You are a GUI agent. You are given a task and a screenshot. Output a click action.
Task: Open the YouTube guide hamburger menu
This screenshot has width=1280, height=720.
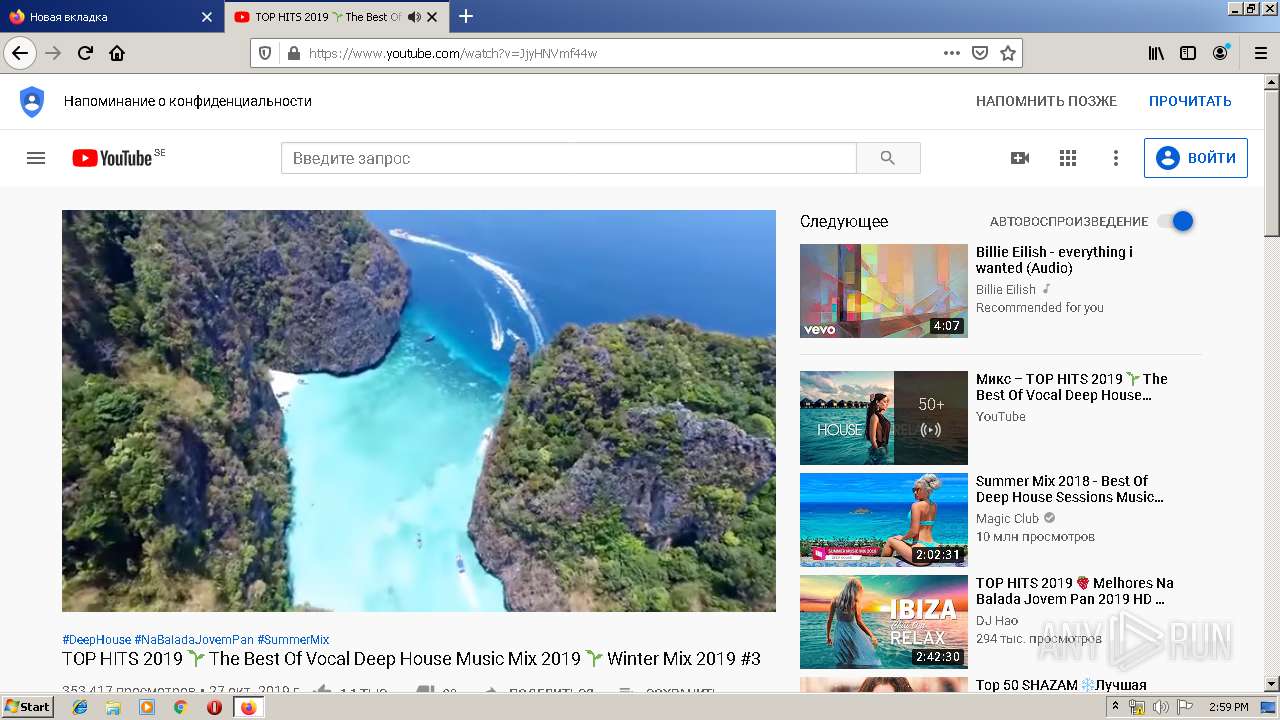(x=36, y=158)
